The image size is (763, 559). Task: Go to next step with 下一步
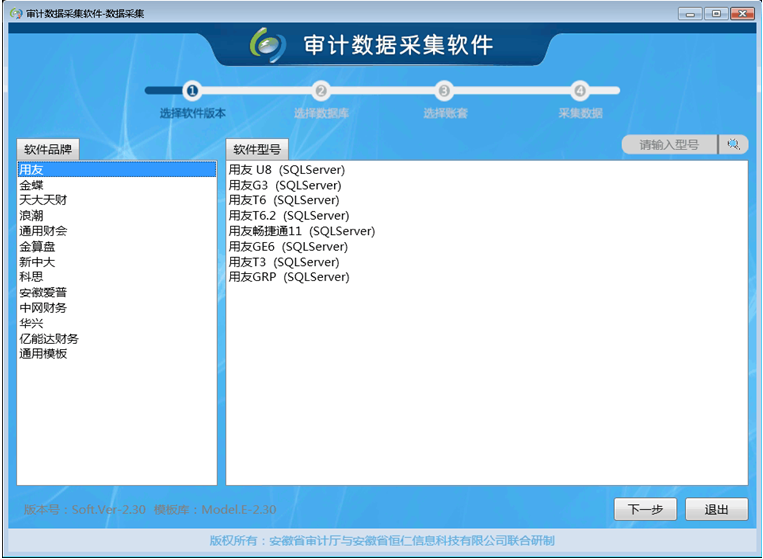click(x=645, y=509)
